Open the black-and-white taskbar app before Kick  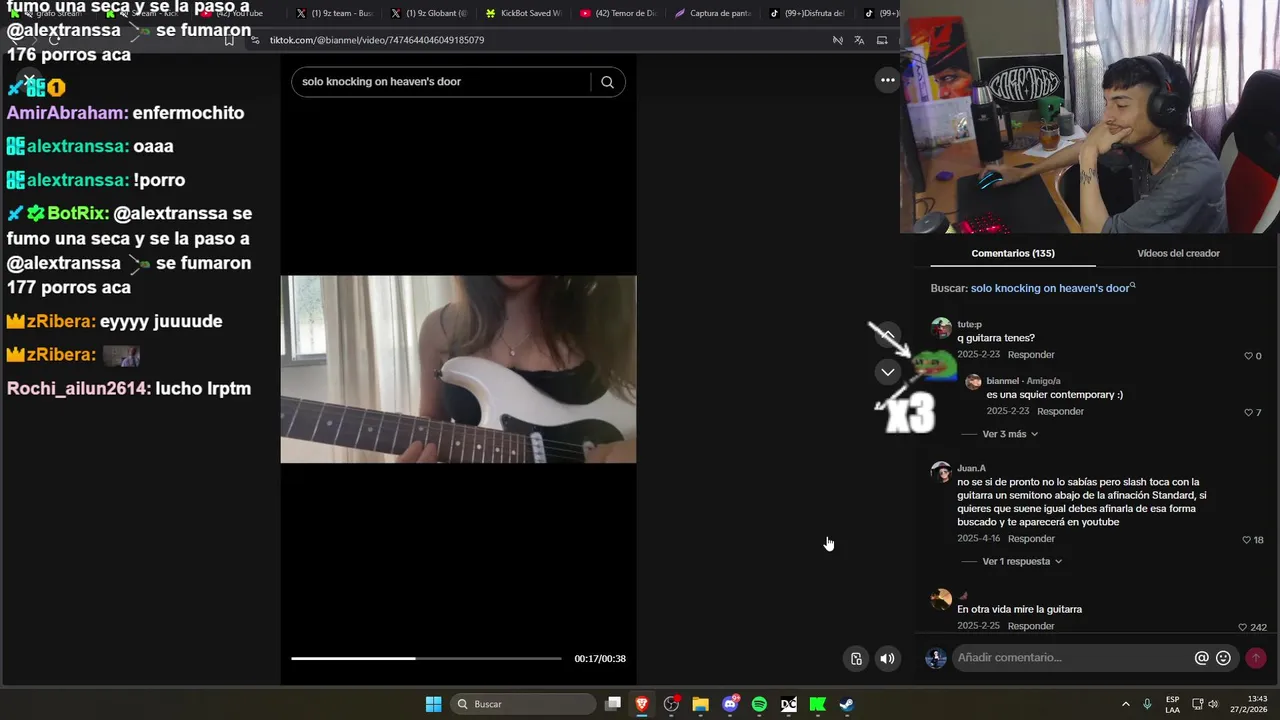788,704
